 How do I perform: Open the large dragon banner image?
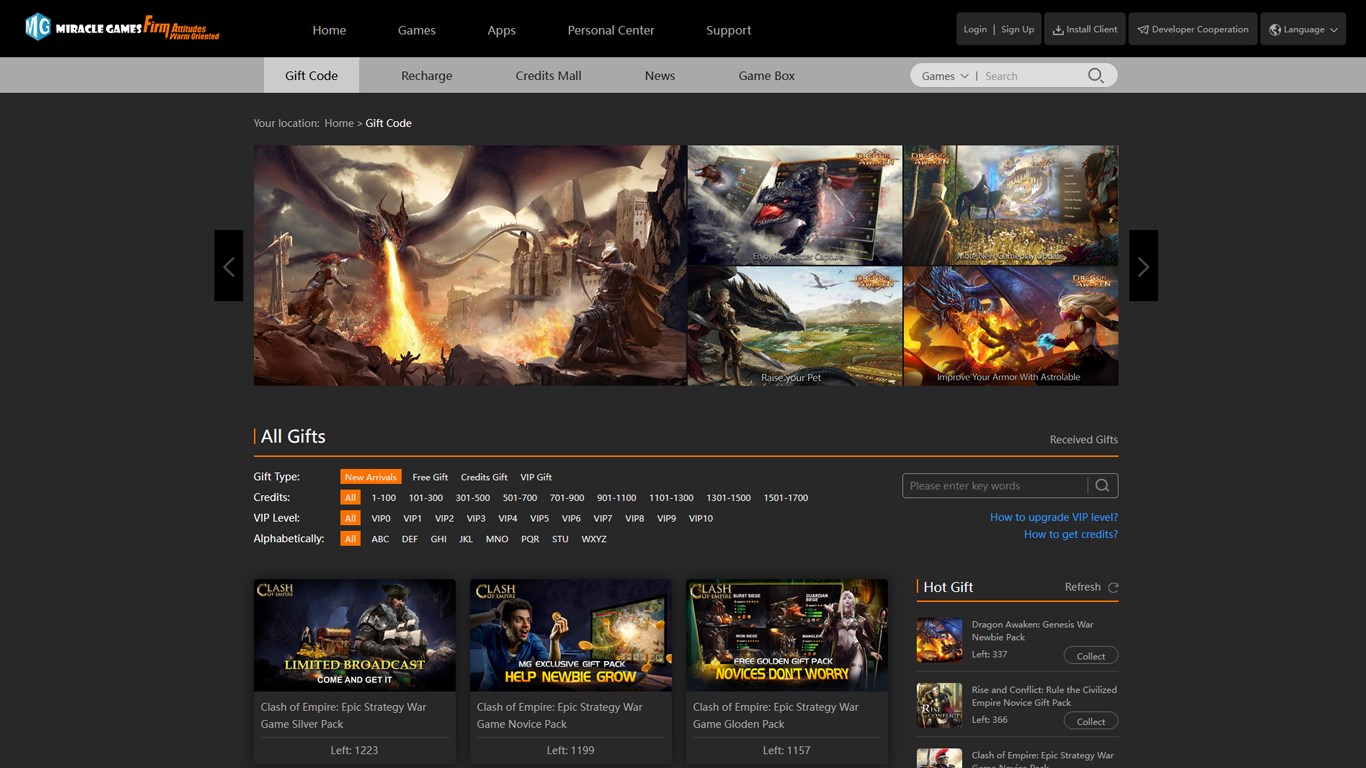click(x=470, y=266)
